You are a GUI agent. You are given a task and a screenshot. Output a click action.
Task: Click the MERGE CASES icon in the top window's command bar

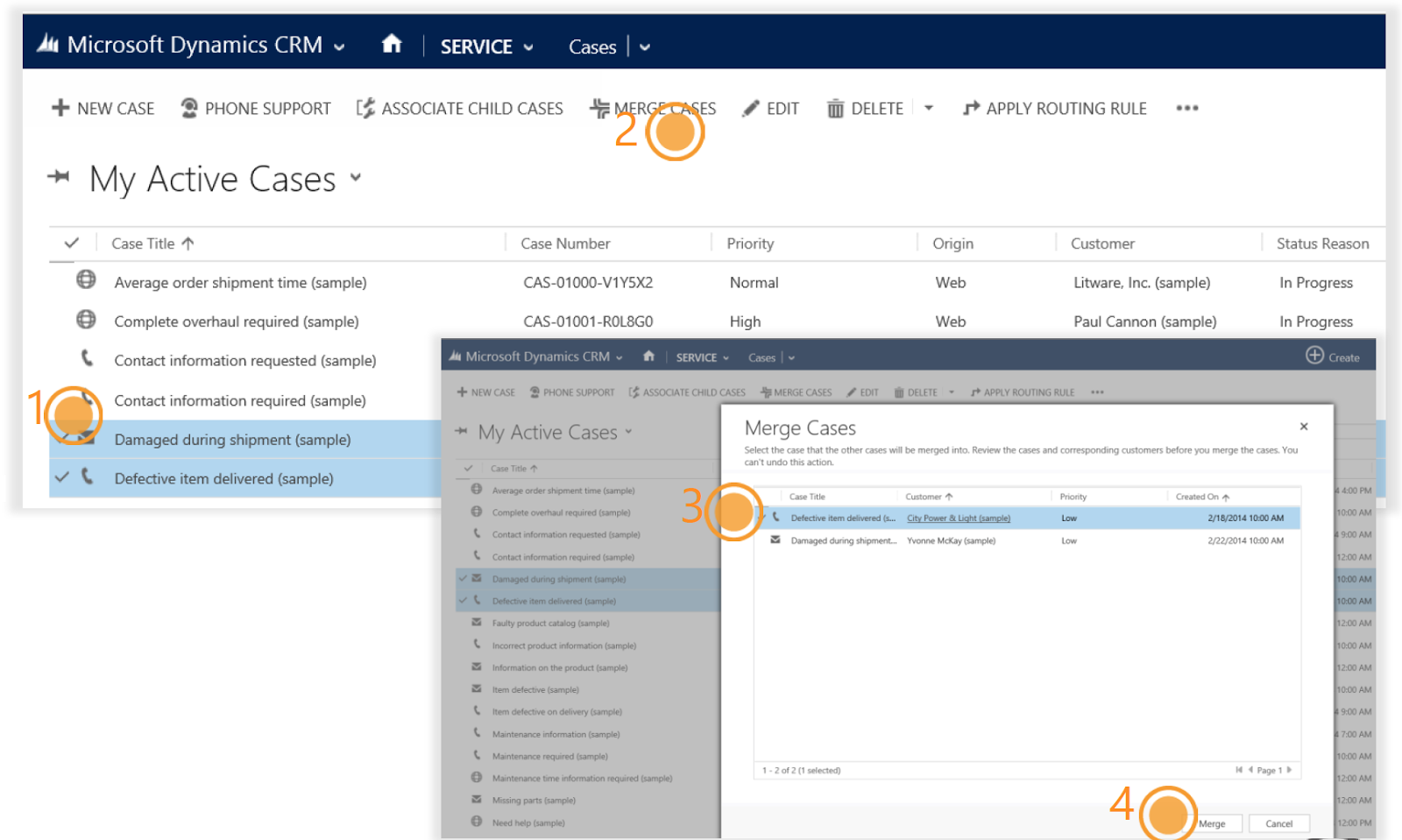point(599,108)
